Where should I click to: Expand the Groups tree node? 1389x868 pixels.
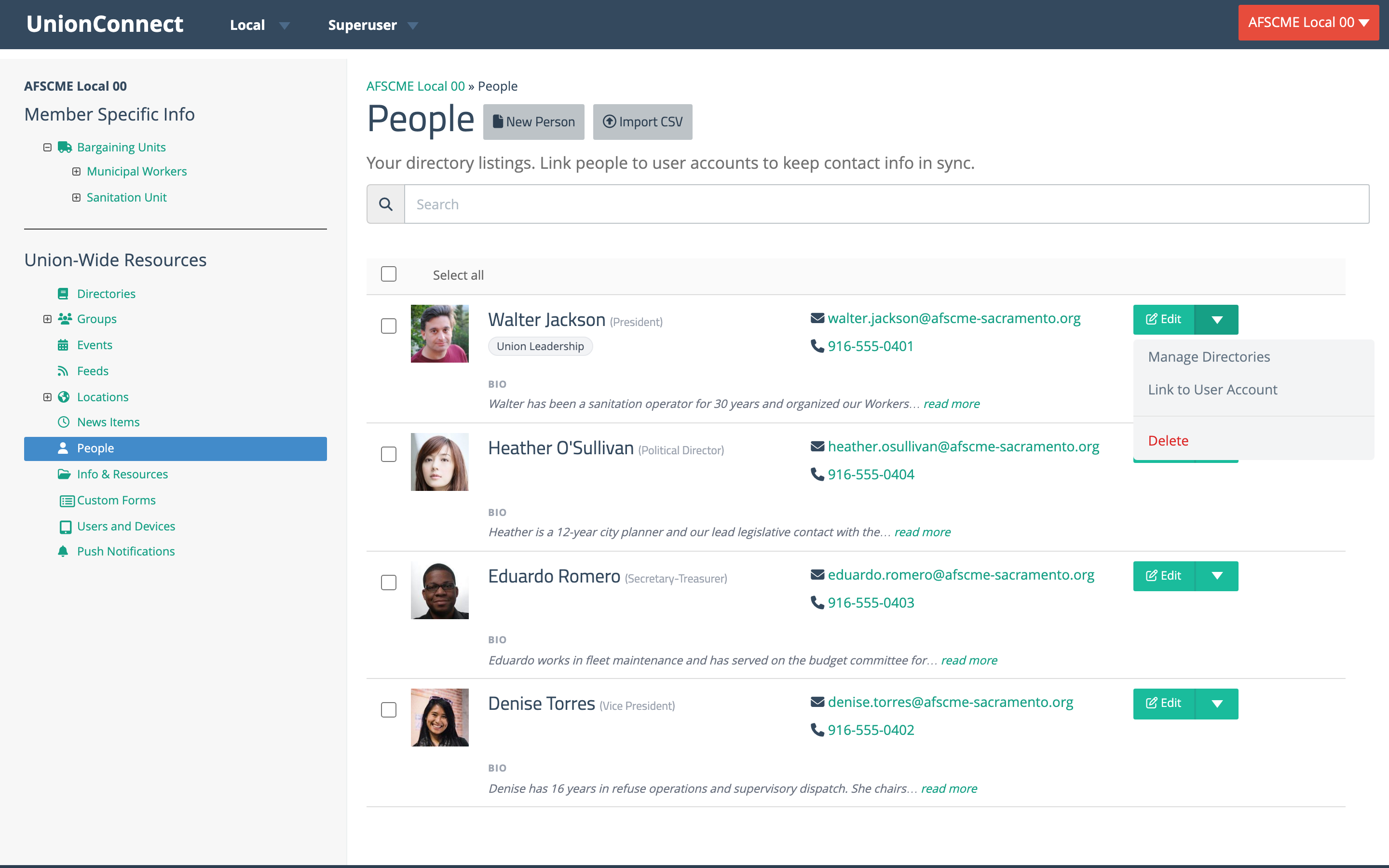(x=48, y=319)
